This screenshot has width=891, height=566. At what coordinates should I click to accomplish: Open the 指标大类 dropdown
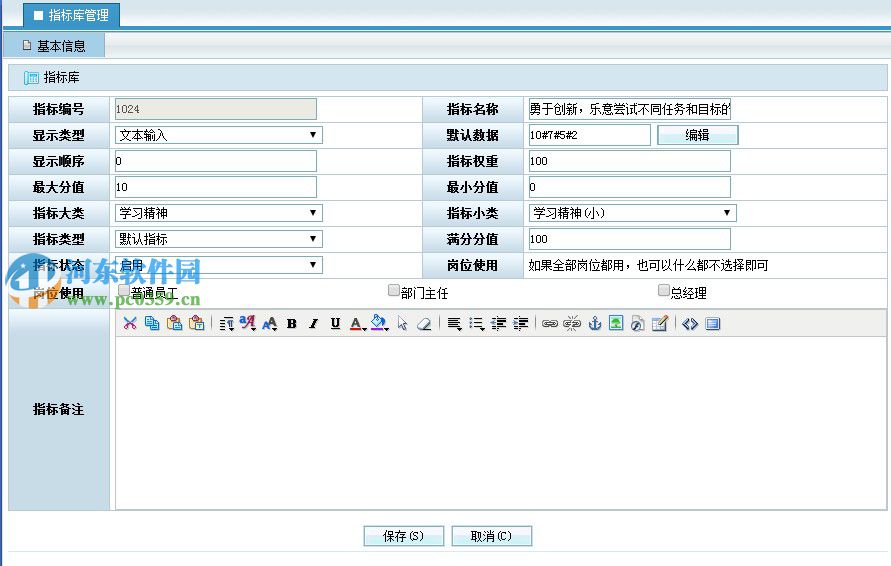(219, 213)
